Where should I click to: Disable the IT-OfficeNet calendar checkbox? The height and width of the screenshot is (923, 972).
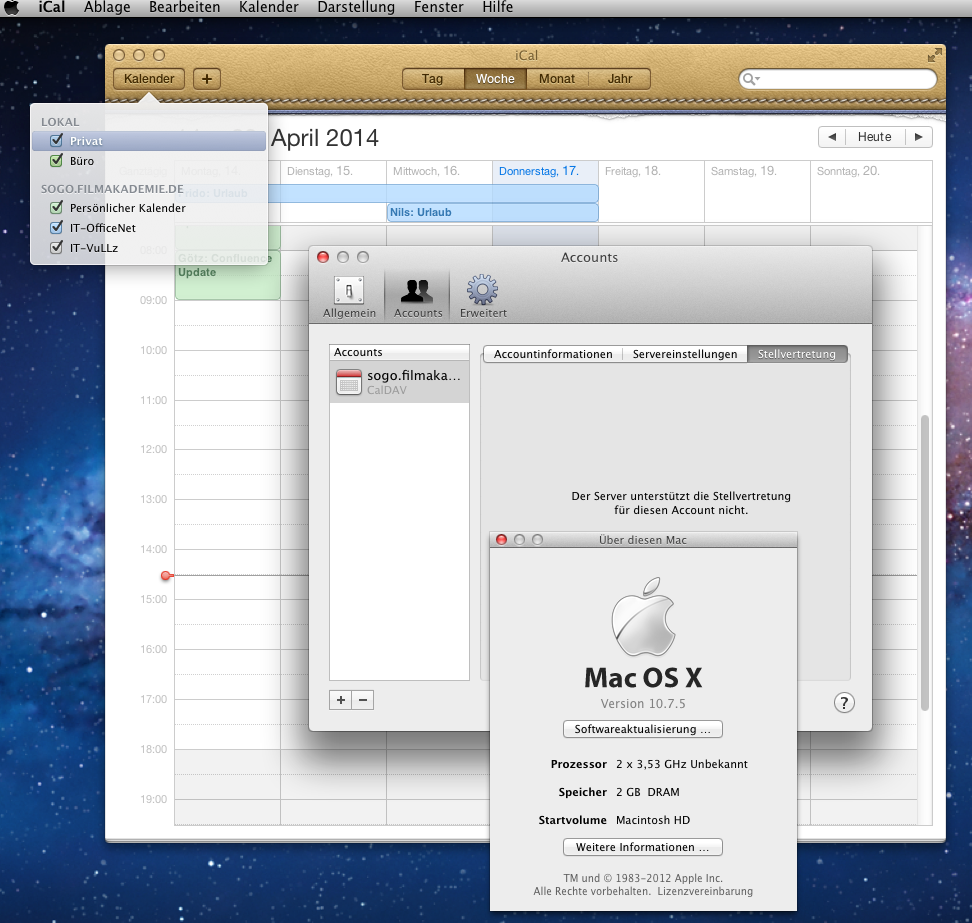point(57,228)
